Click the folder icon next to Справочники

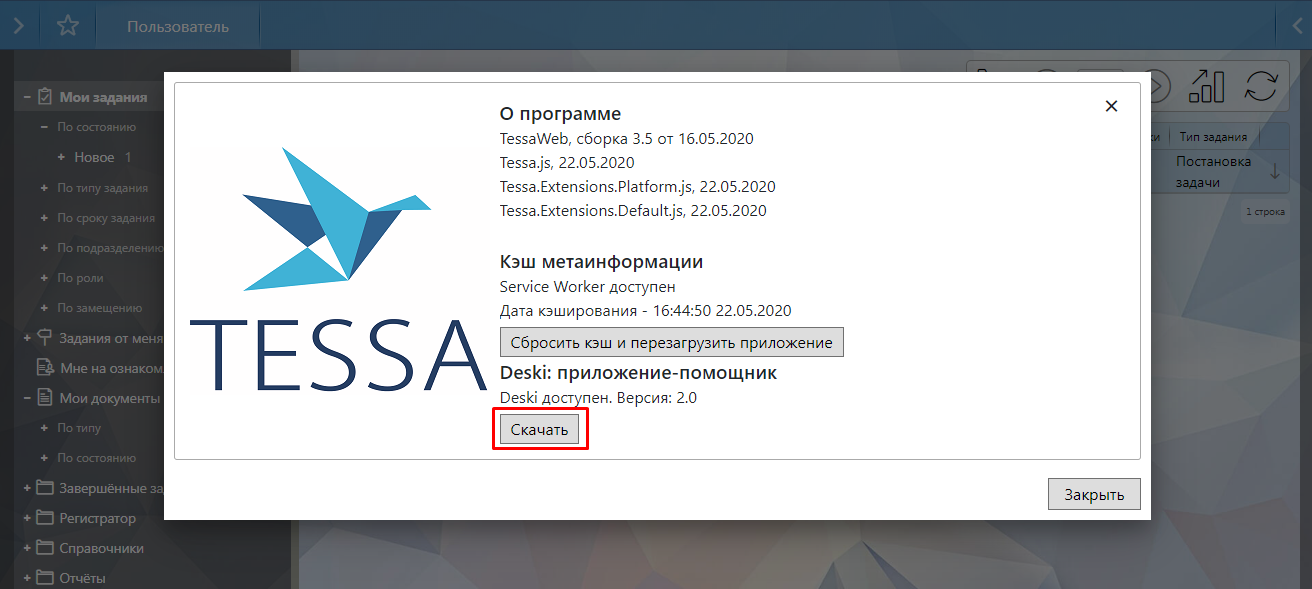click(x=45, y=548)
